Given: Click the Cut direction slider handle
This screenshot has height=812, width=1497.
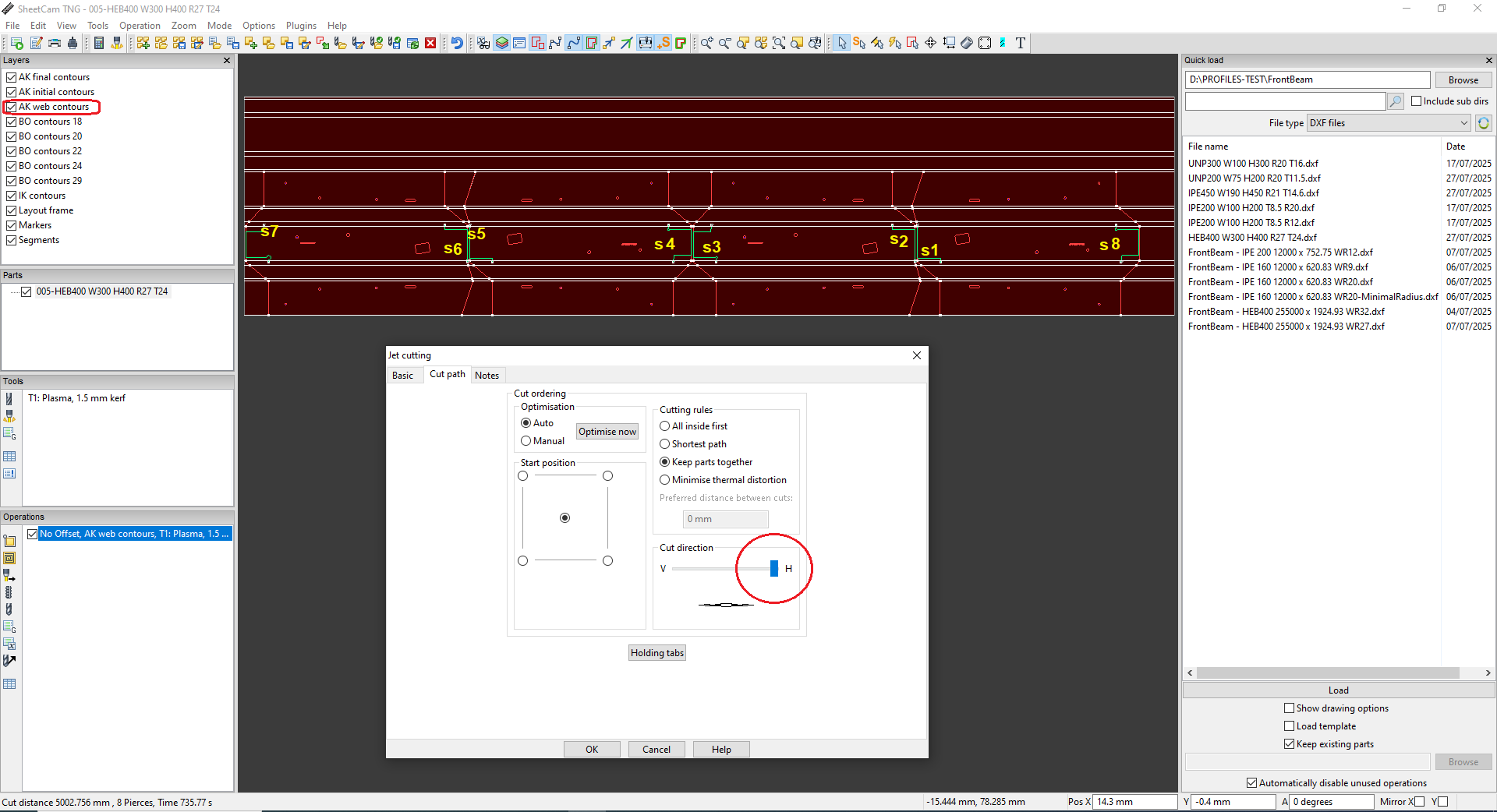Looking at the screenshot, I should point(773,569).
